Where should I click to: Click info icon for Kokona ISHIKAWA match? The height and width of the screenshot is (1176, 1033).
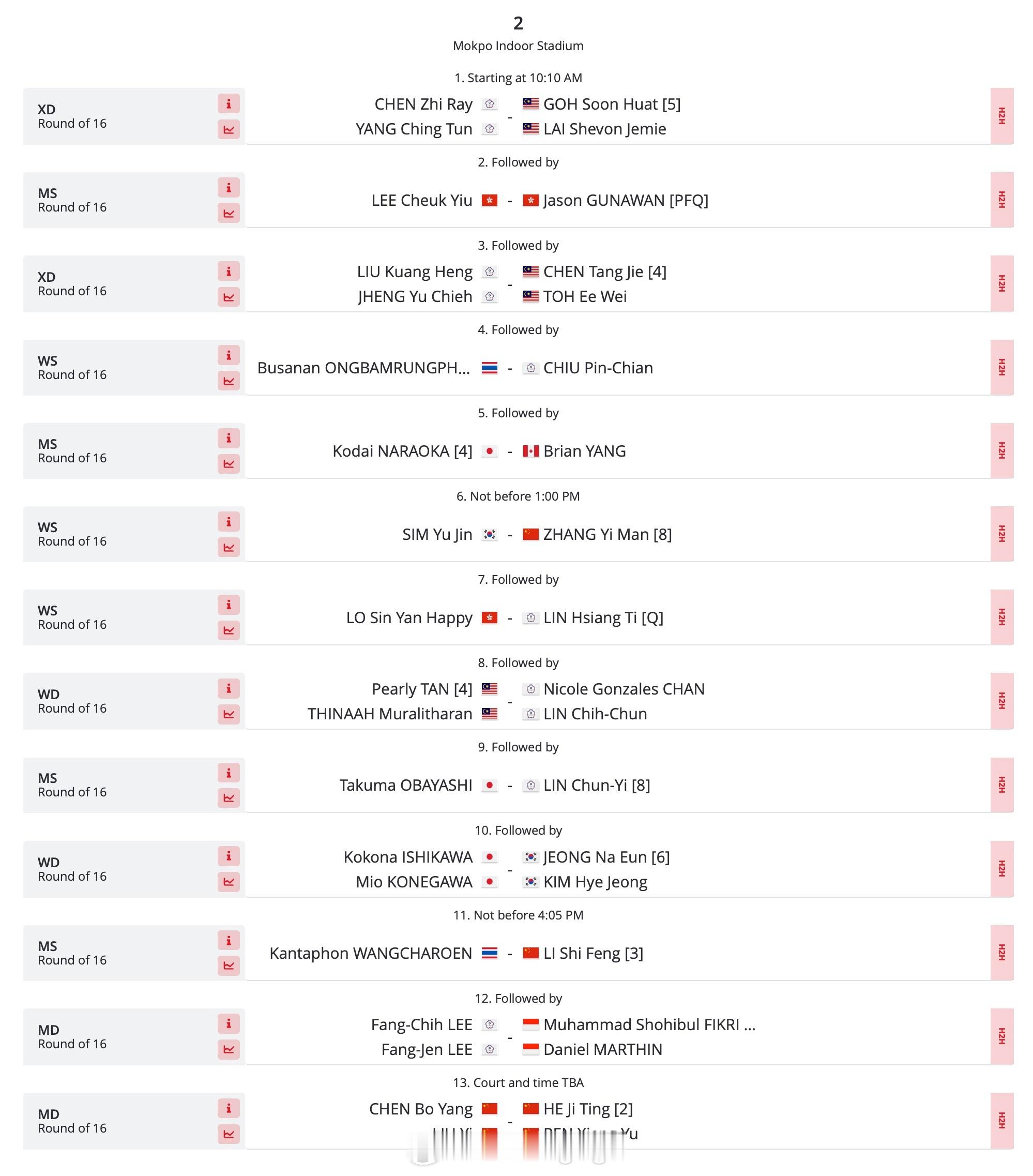click(229, 856)
